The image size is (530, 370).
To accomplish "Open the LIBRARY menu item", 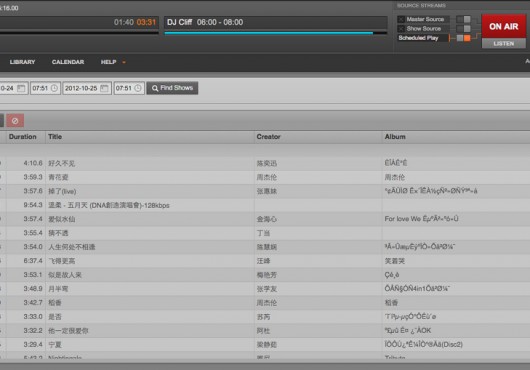I will (22, 62).
